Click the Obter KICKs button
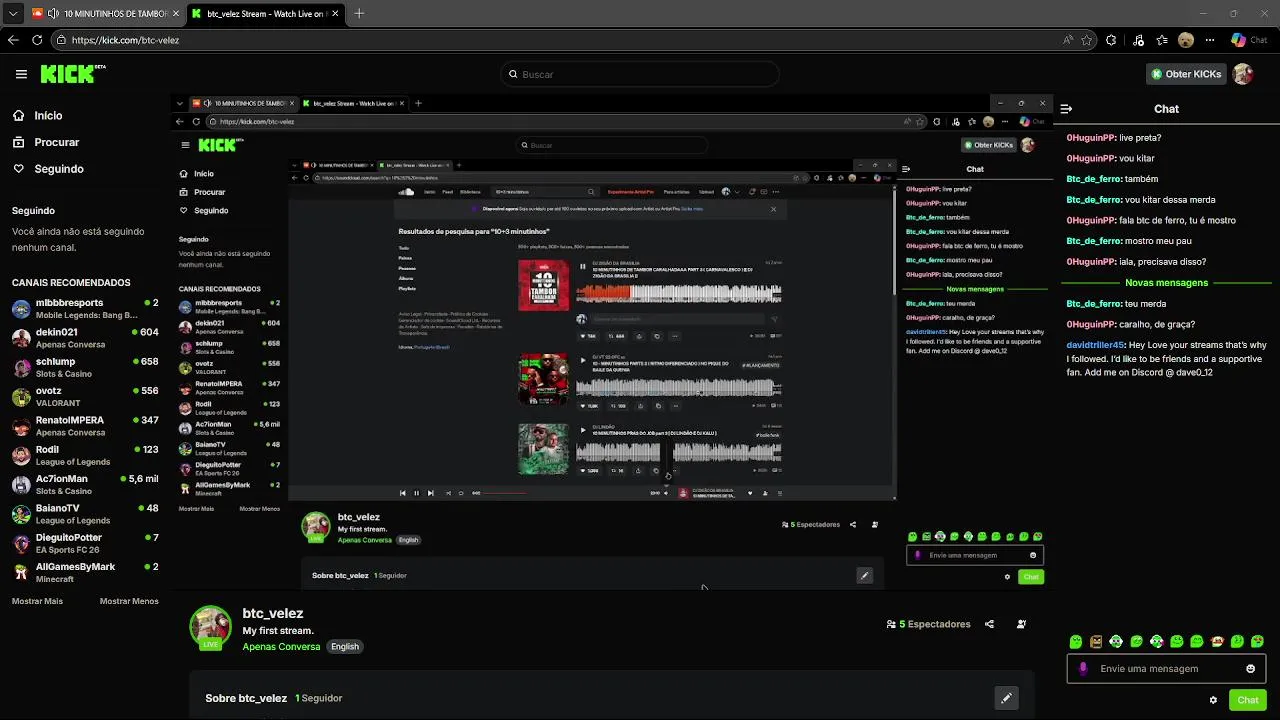Screen dimensions: 1280x720 coord(1185,74)
